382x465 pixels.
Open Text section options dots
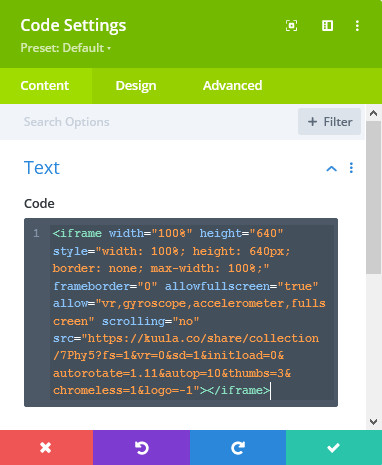click(x=351, y=168)
